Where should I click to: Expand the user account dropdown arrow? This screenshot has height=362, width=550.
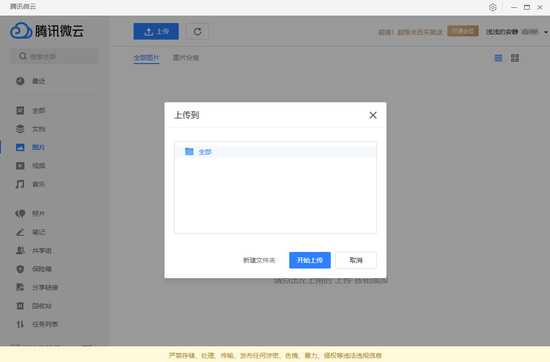pos(545,32)
